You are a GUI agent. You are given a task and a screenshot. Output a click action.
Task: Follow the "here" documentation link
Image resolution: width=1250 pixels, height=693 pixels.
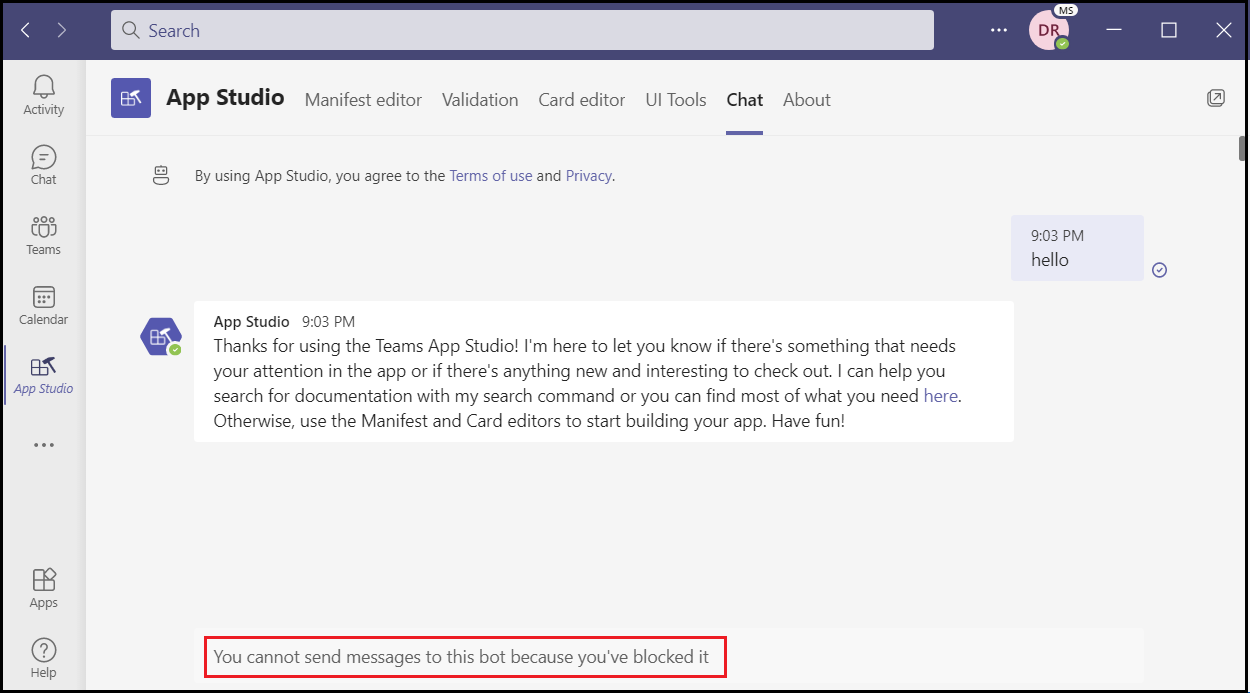coord(941,396)
